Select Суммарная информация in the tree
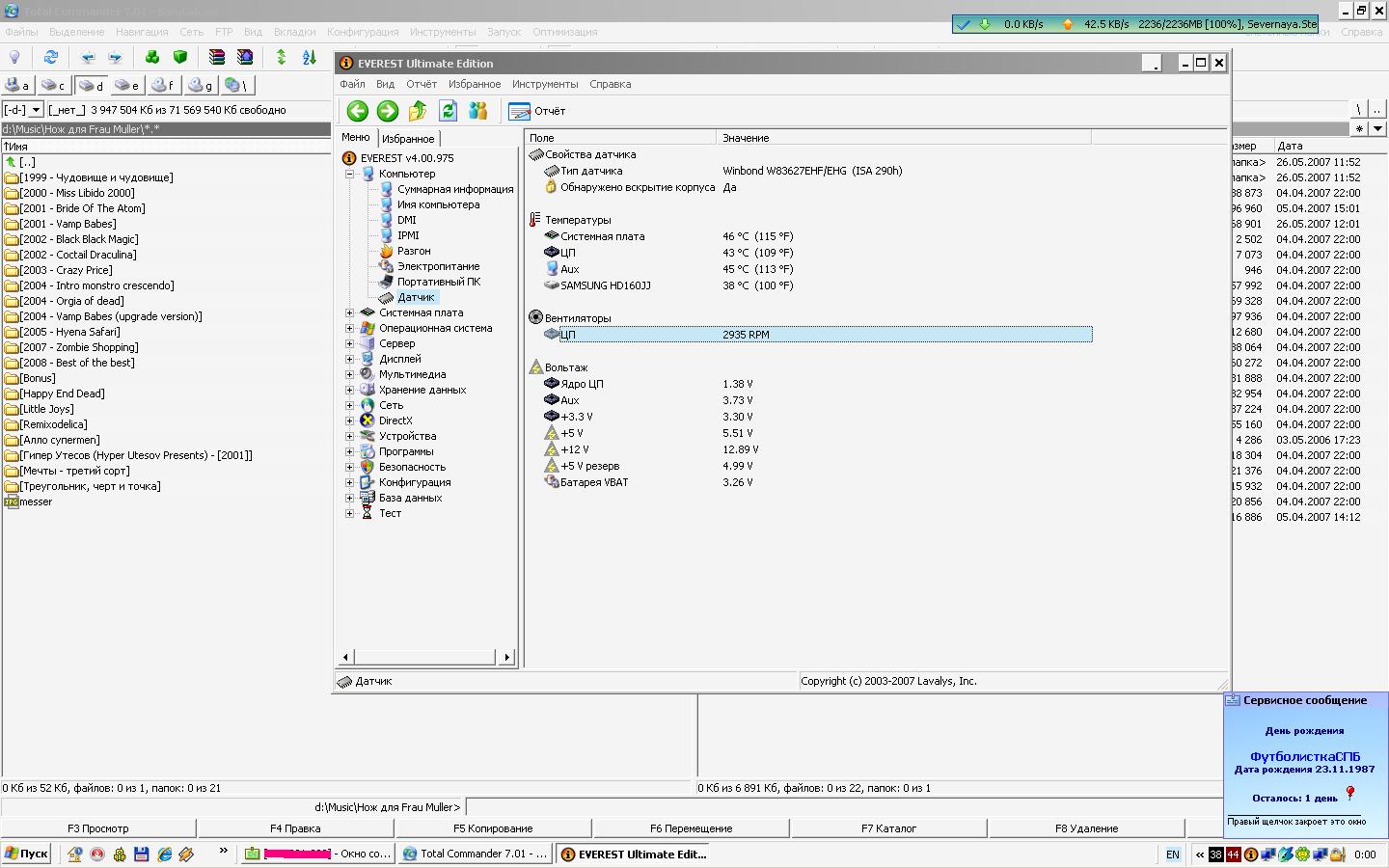 click(455, 189)
